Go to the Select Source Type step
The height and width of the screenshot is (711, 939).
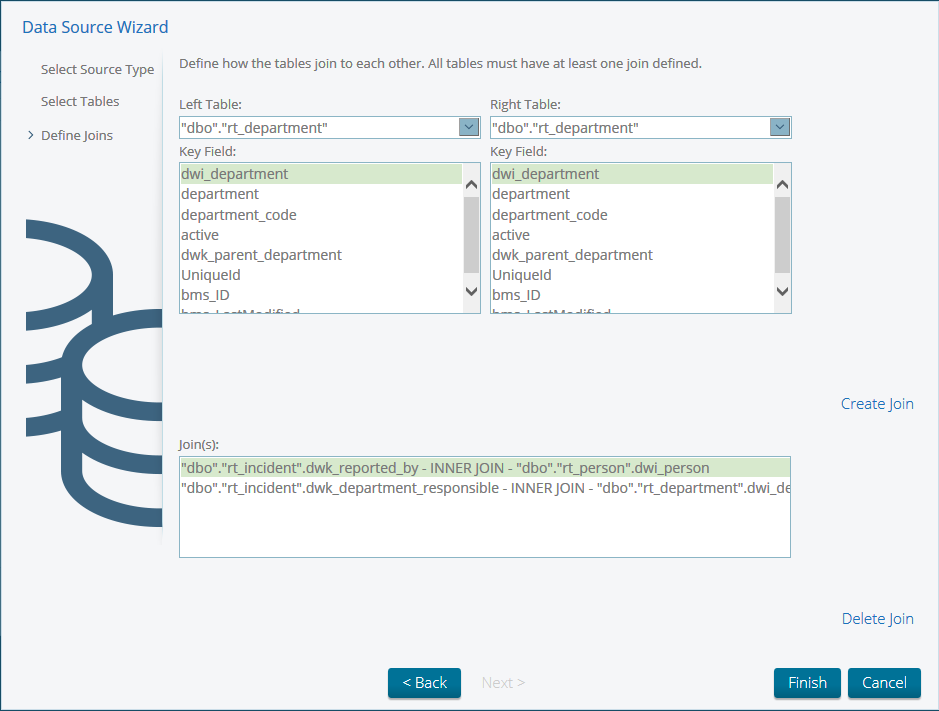point(97,69)
